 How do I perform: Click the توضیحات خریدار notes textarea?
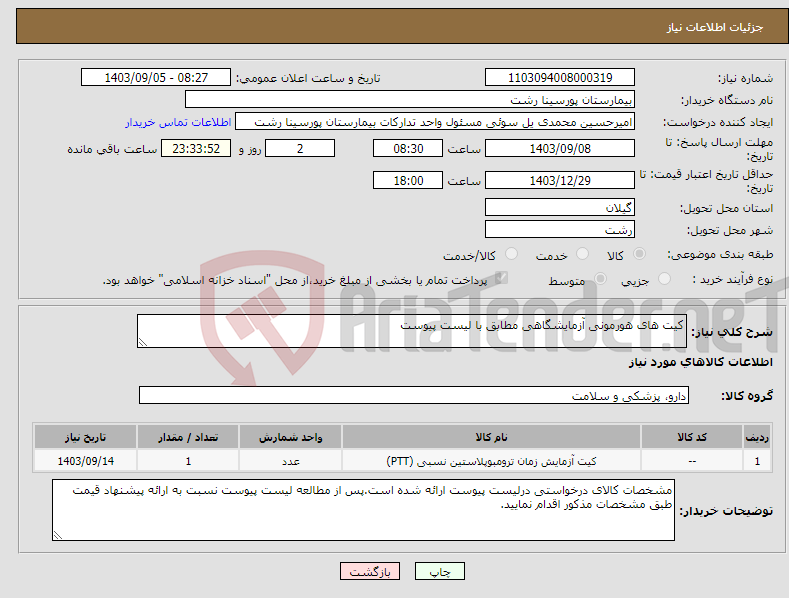(x=363, y=510)
